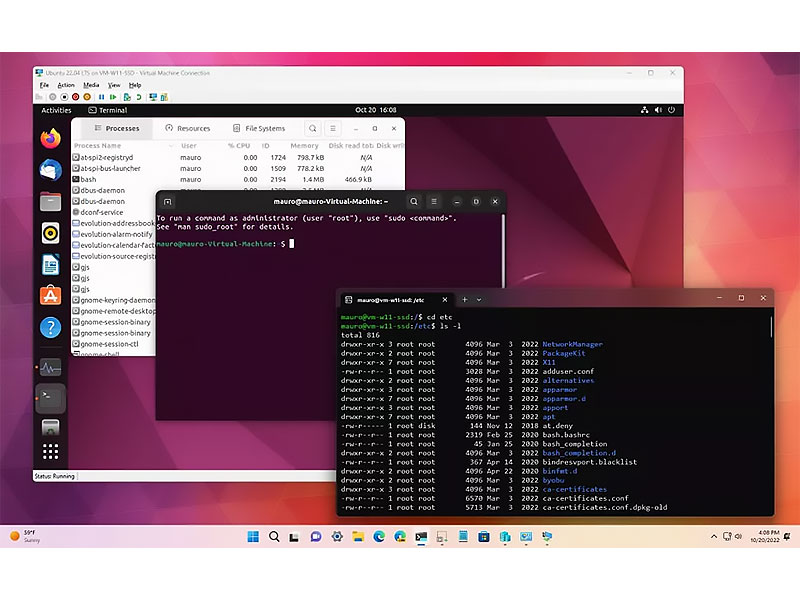Click the Windows Terminal scrollbar thumb
The width and height of the screenshot is (800, 600).
click(770, 327)
